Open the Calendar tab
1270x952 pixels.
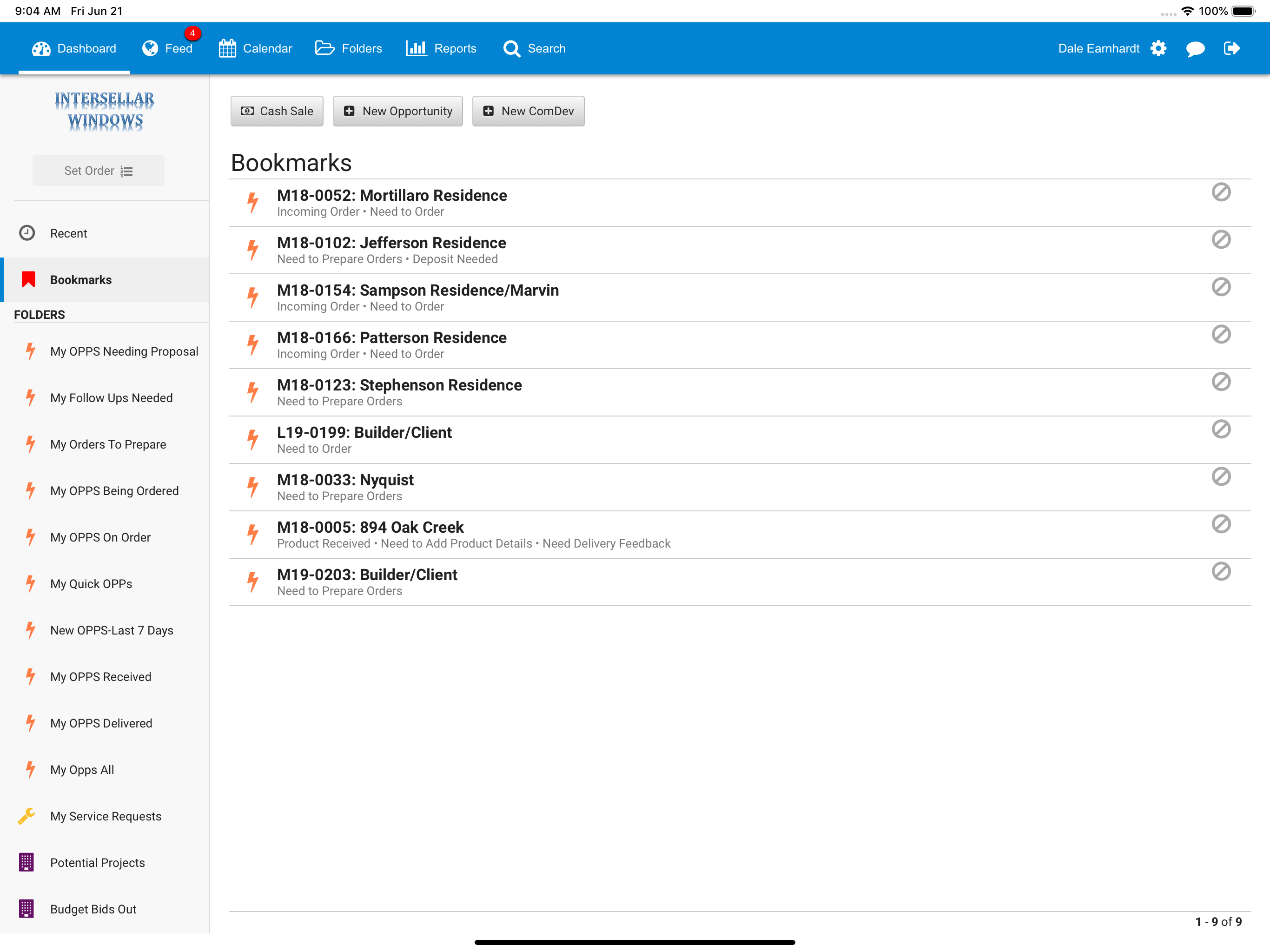click(256, 48)
